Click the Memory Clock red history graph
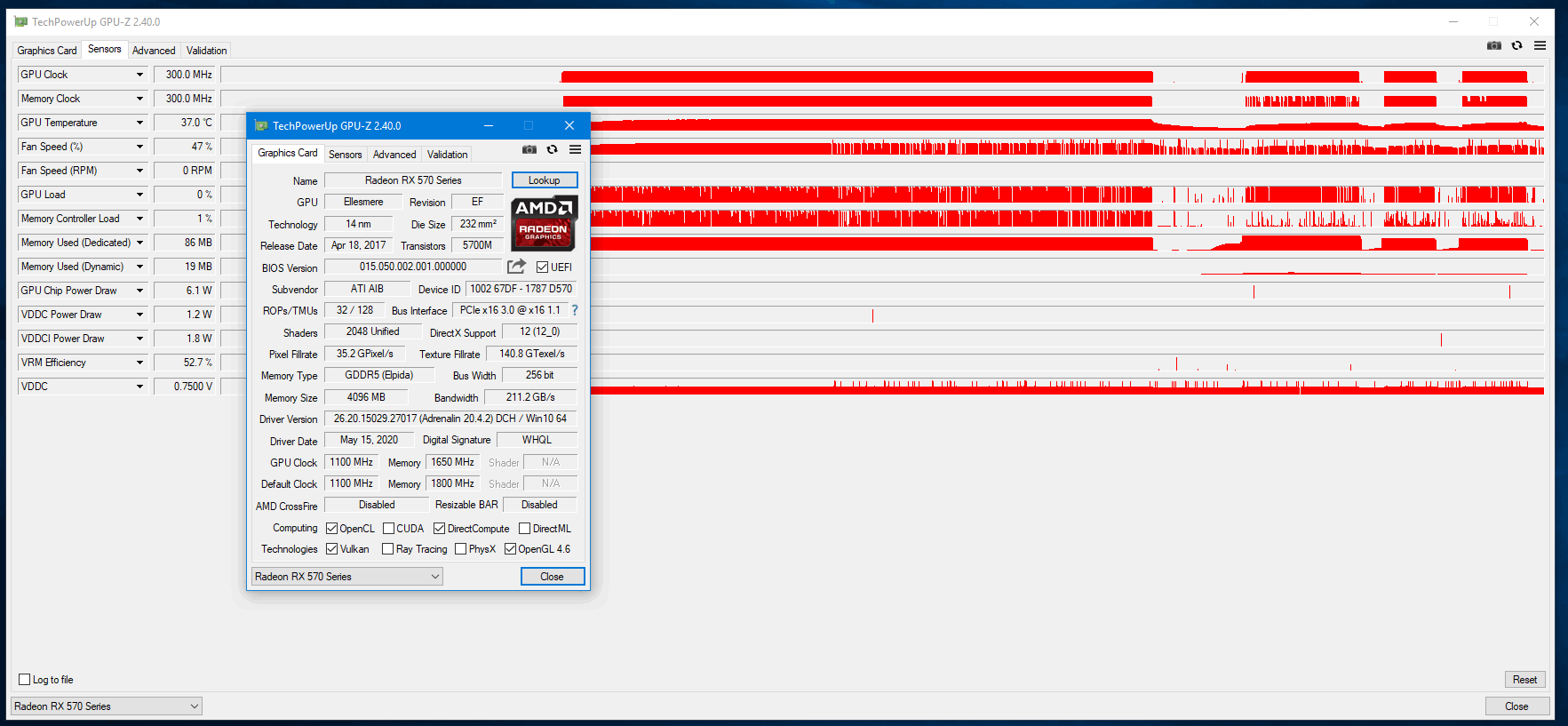Viewport: 1568px width, 726px height. click(x=882, y=99)
